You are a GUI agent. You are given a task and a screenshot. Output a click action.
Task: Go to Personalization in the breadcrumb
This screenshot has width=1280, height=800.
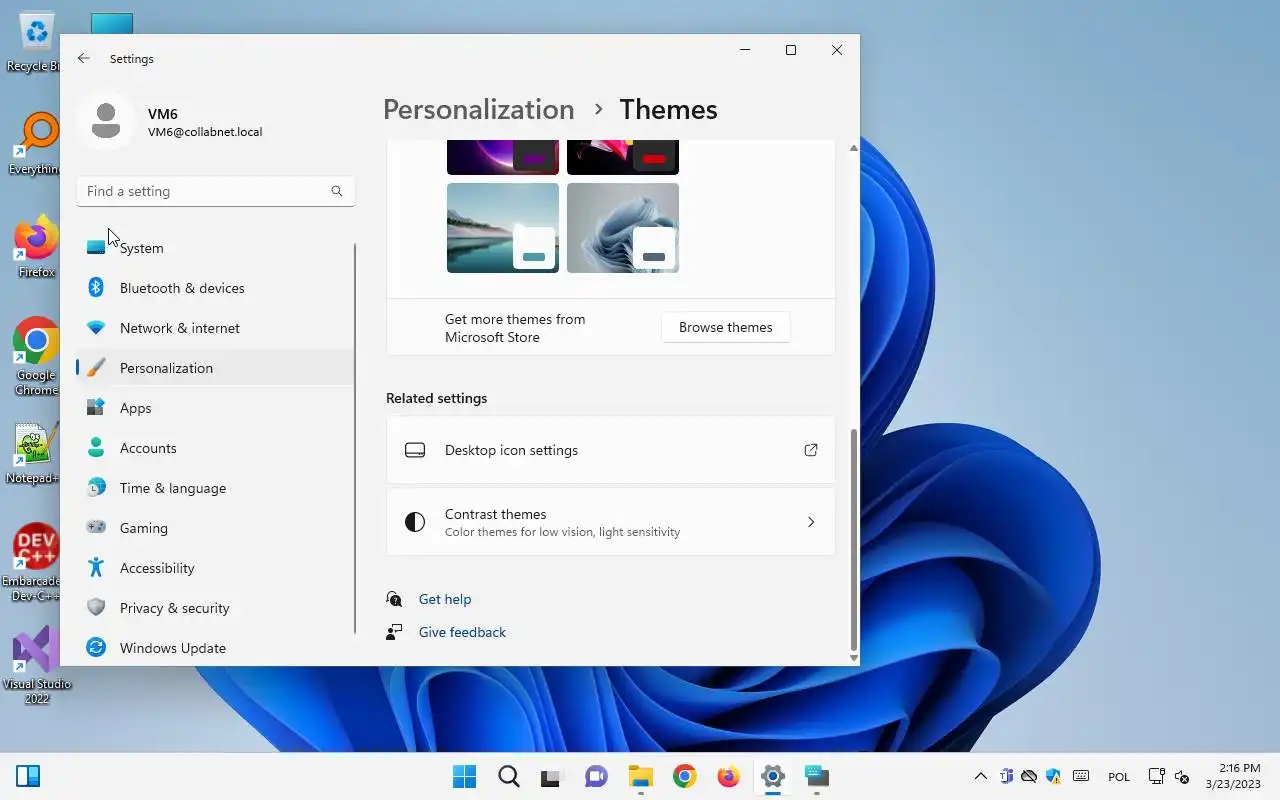point(478,109)
